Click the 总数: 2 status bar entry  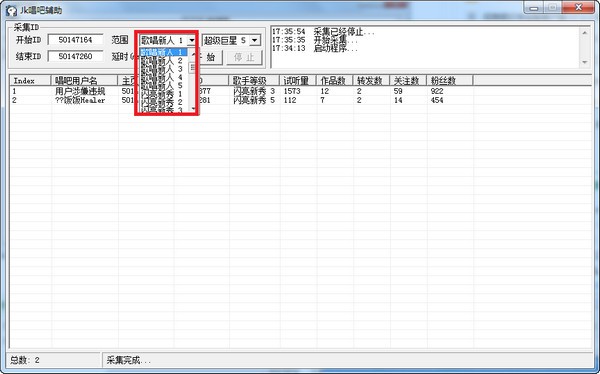point(25,360)
